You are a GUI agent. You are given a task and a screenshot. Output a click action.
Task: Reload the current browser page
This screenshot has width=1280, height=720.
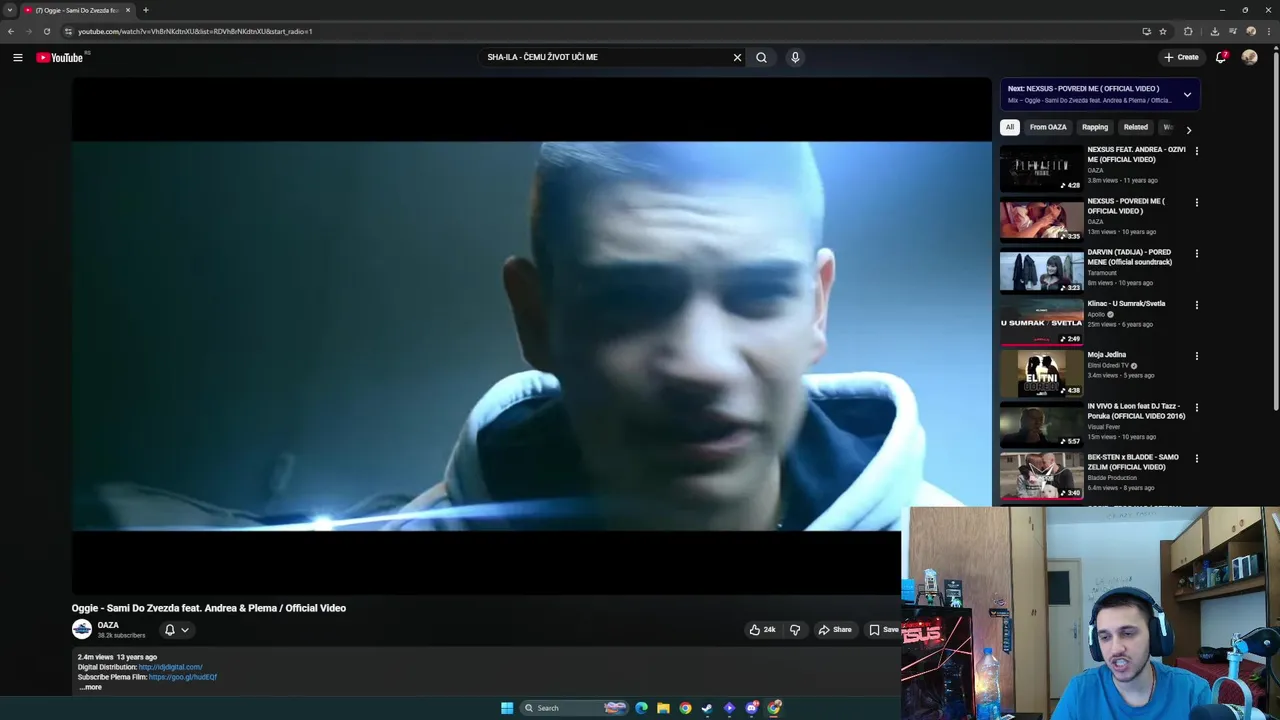(46, 31)
